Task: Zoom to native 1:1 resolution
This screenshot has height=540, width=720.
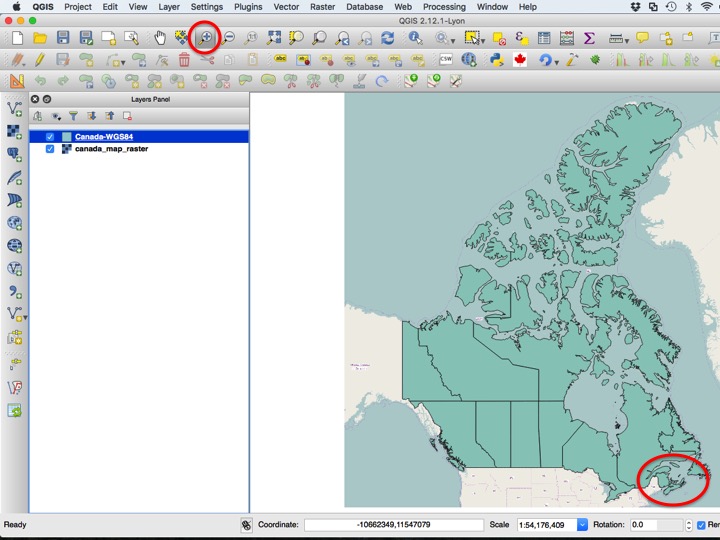Action: click(x=251, y=38)
